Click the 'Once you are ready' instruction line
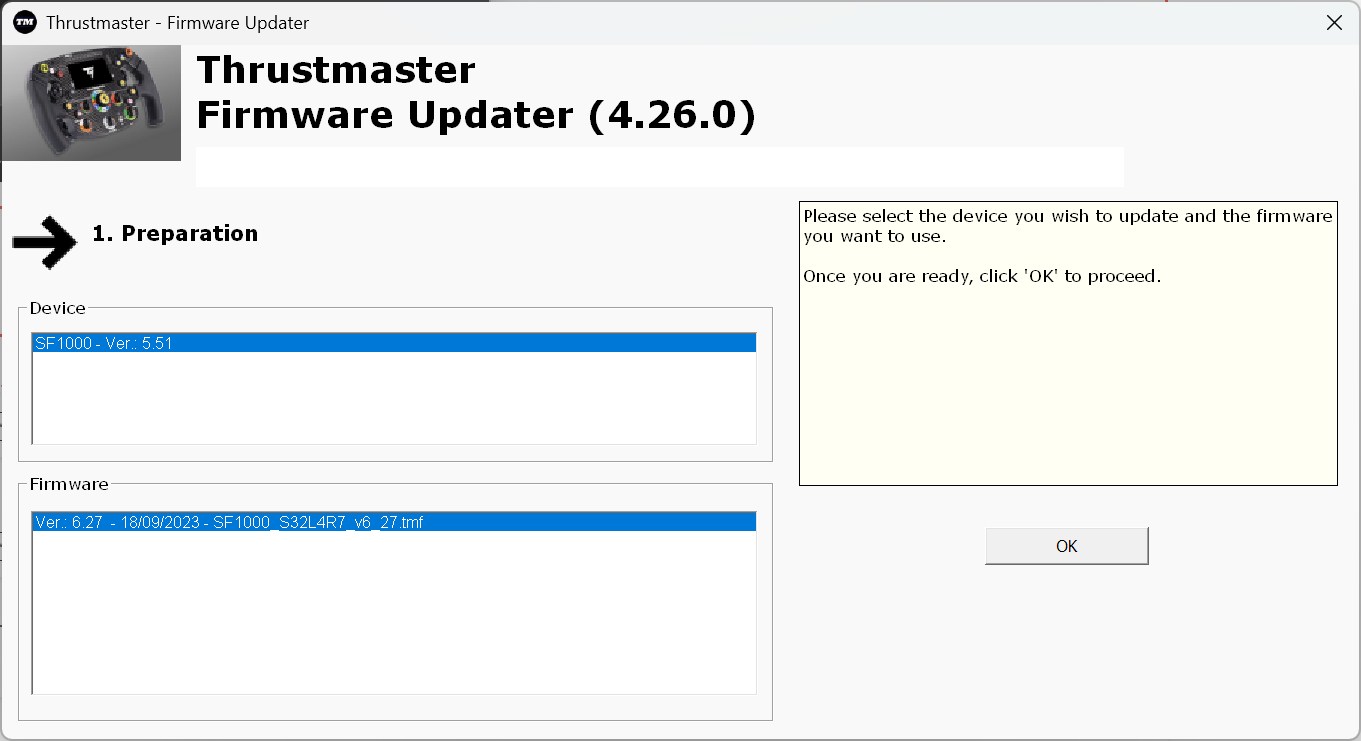This screenshot has height=741, width=1361. coord(981,276)
